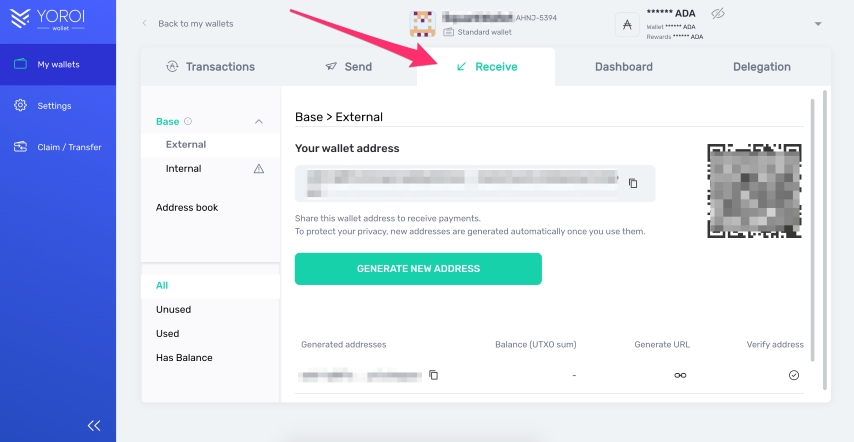Open the wallet selector dropdown arrow
854x442 pixels.
pos(818,24)
